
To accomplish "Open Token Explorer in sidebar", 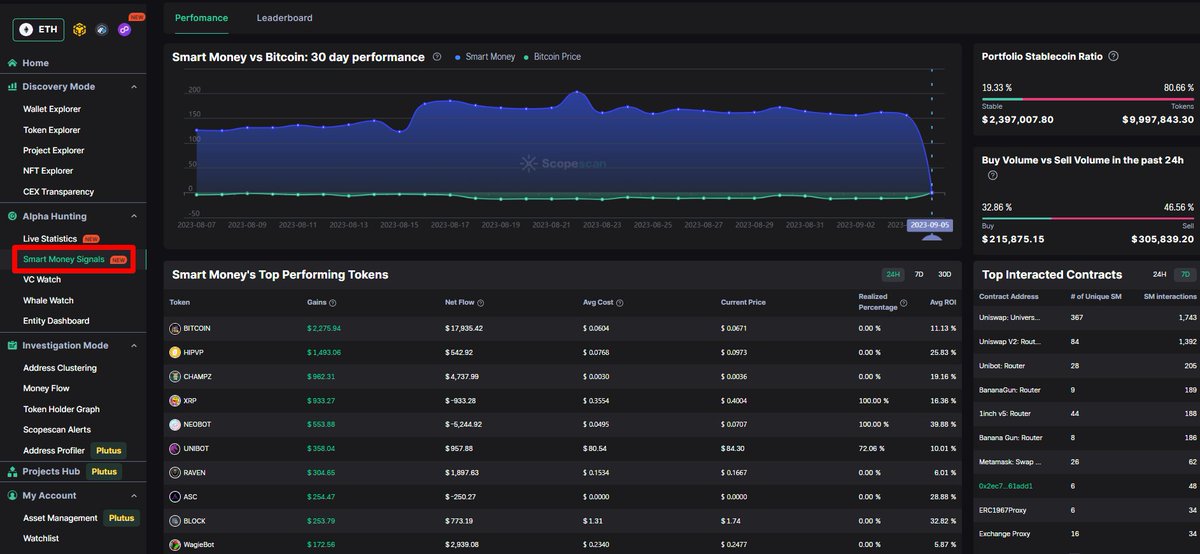I will coord(52,130).
